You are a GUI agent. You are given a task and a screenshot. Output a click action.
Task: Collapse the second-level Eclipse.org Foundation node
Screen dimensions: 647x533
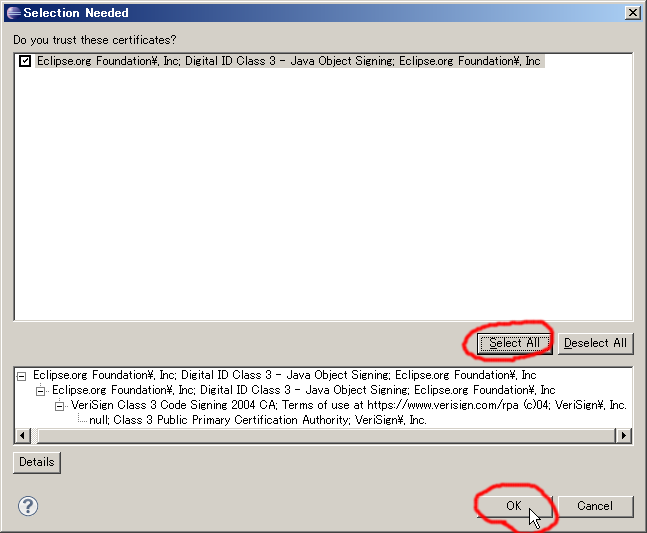40,391
